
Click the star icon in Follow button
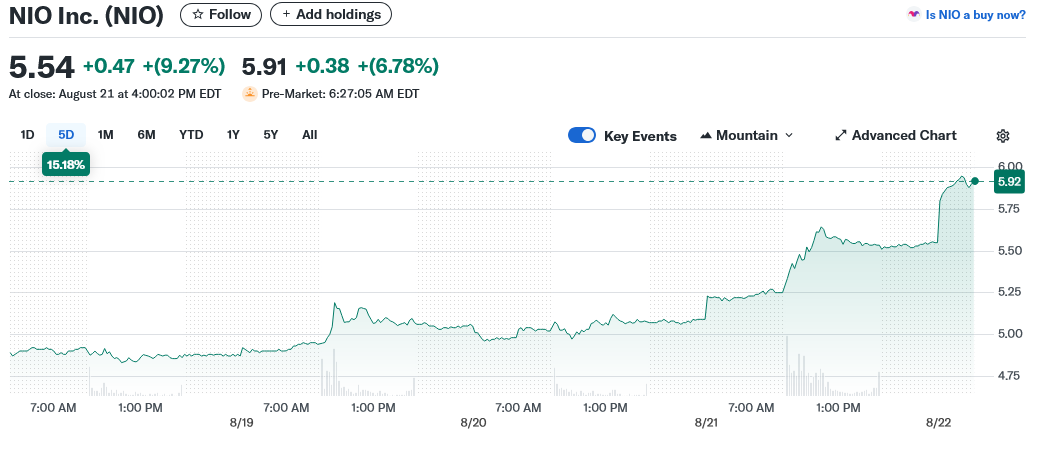coord(198,14)
